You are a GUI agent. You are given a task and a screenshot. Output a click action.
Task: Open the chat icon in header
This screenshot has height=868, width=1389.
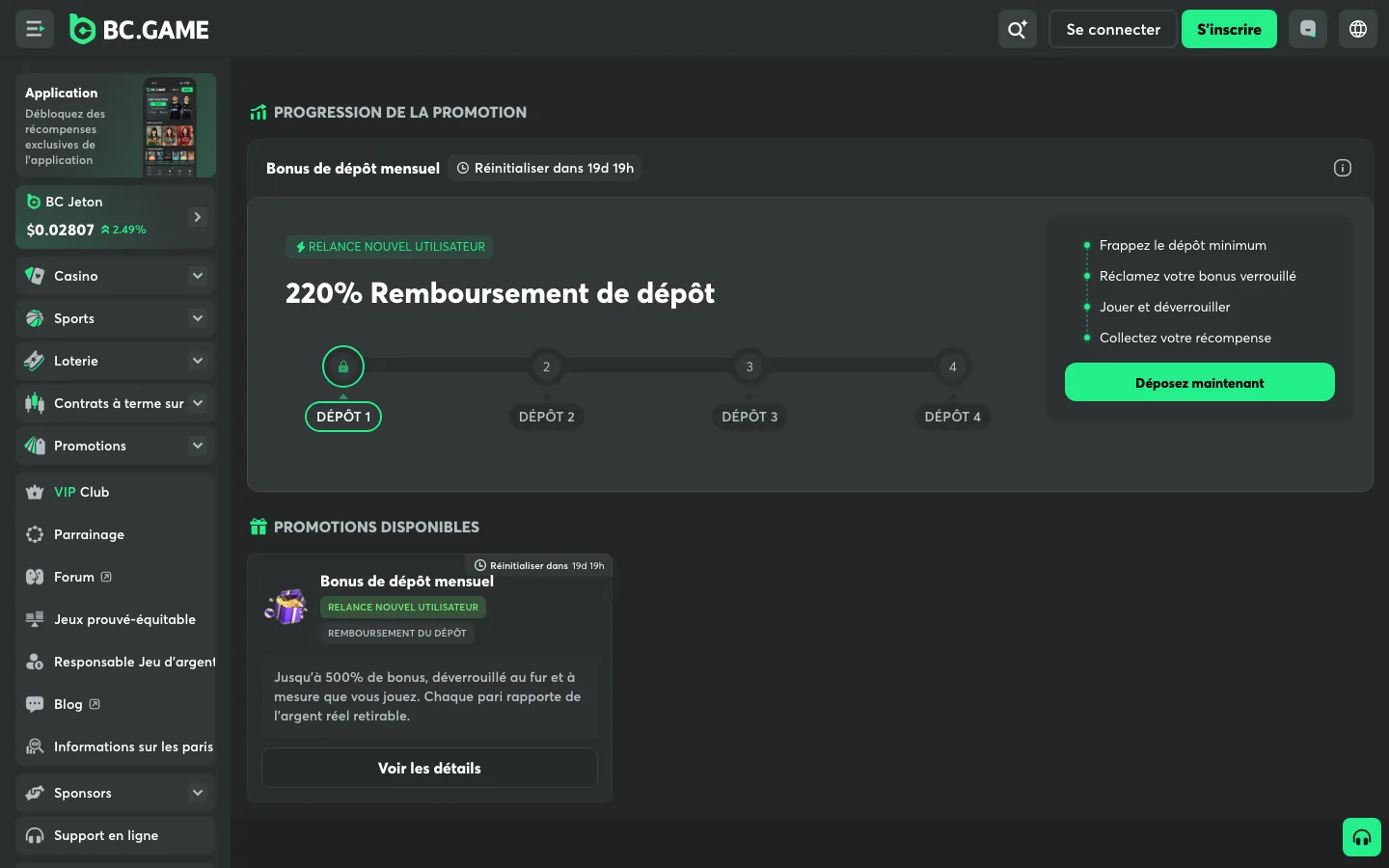(1308, 29)
